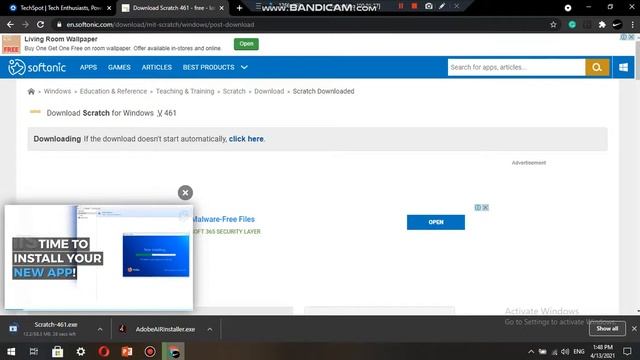Open Settings gear on the taskbar
The image size is (640, 360).
pos(81,351)
